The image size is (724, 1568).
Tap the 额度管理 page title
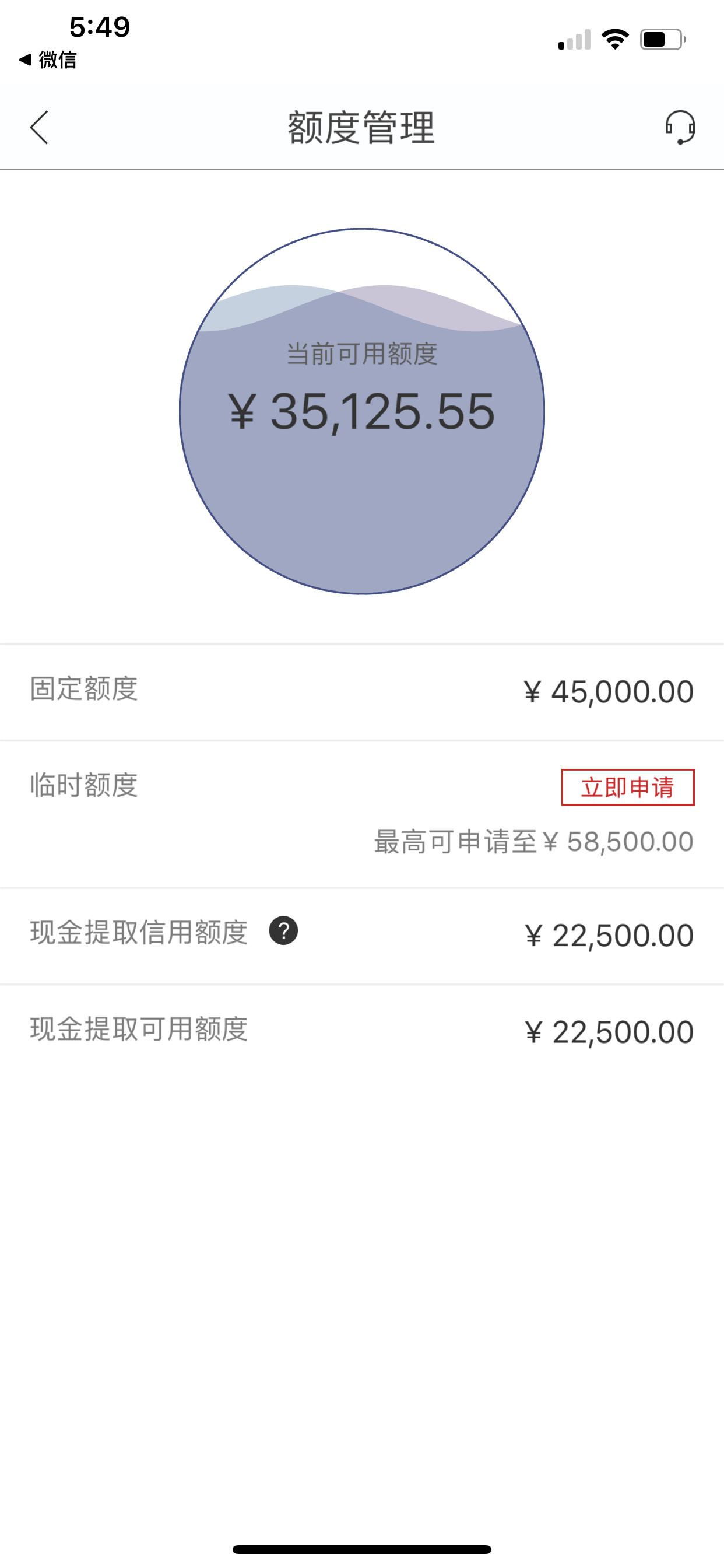(x=361, y=128)
